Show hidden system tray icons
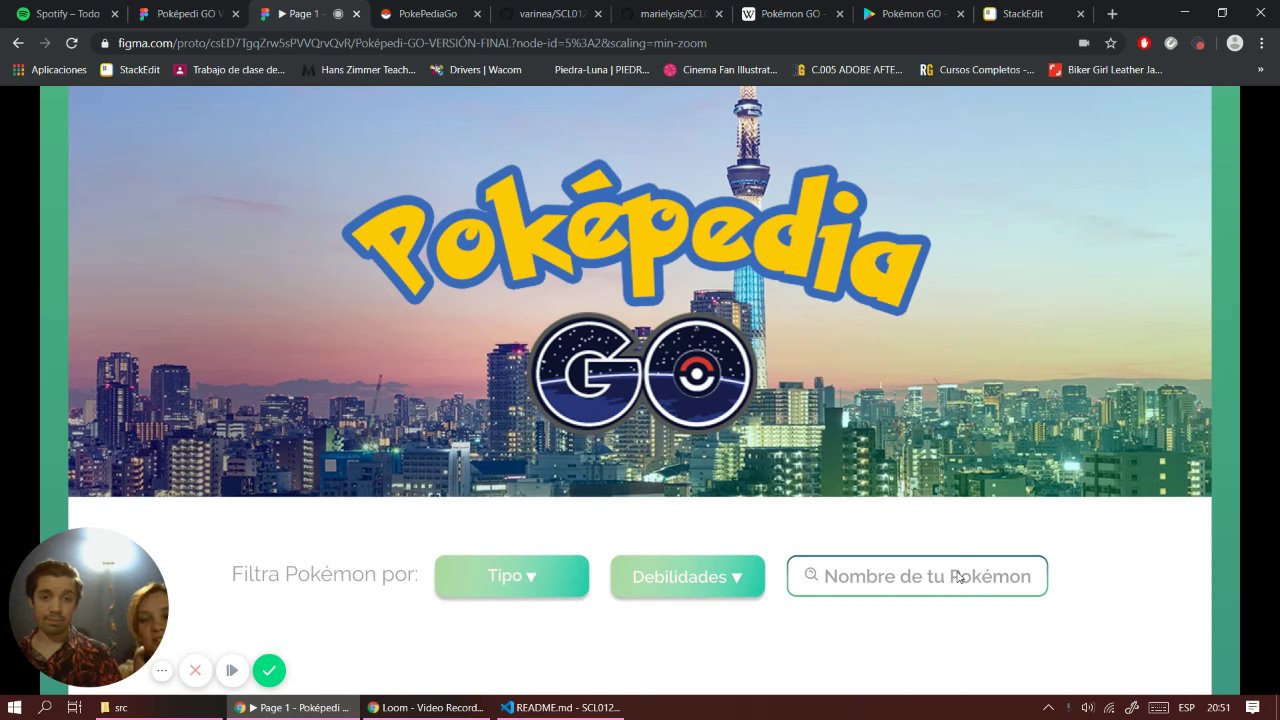 [1048, 707]
